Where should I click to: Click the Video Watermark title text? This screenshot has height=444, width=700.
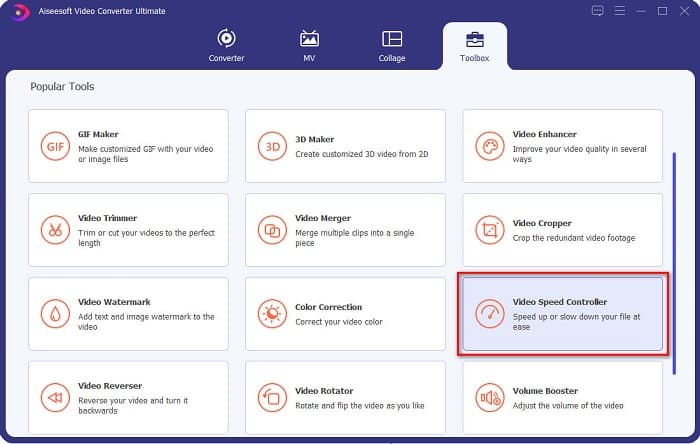[x=114, y=302]
